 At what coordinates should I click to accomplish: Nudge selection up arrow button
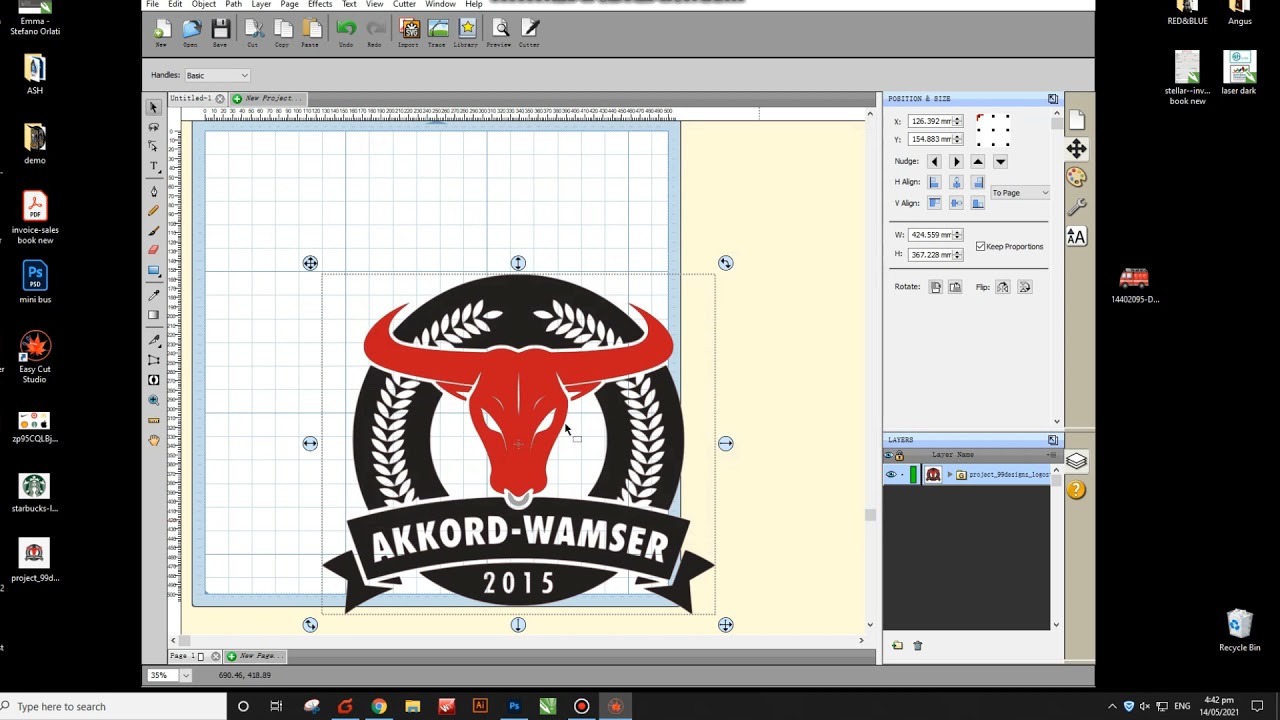click(978, 161)
